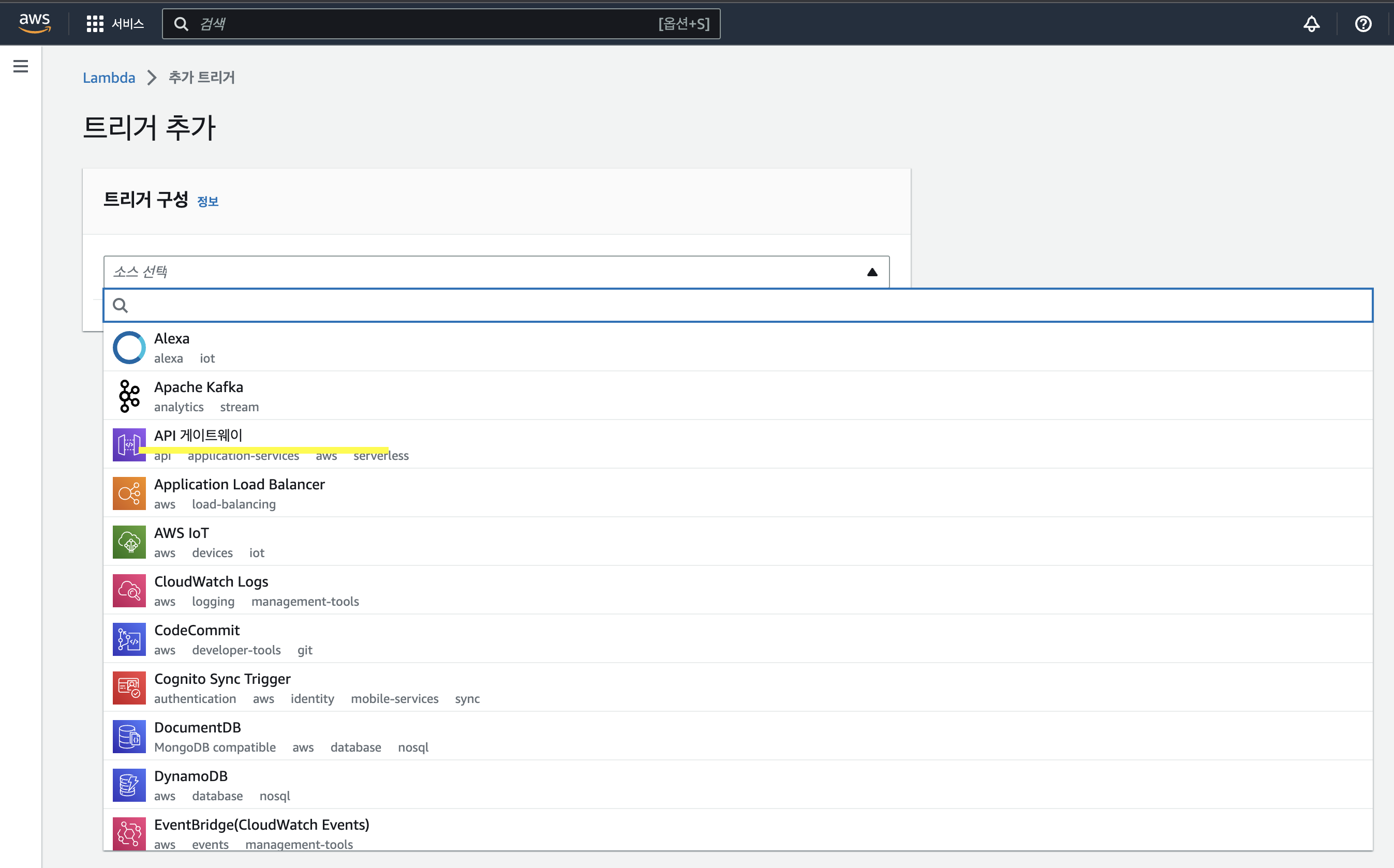Select Application Load Balancer option
Image resolution: width=1394 pixels, height=868 pixels.
[x=239, y=485]
